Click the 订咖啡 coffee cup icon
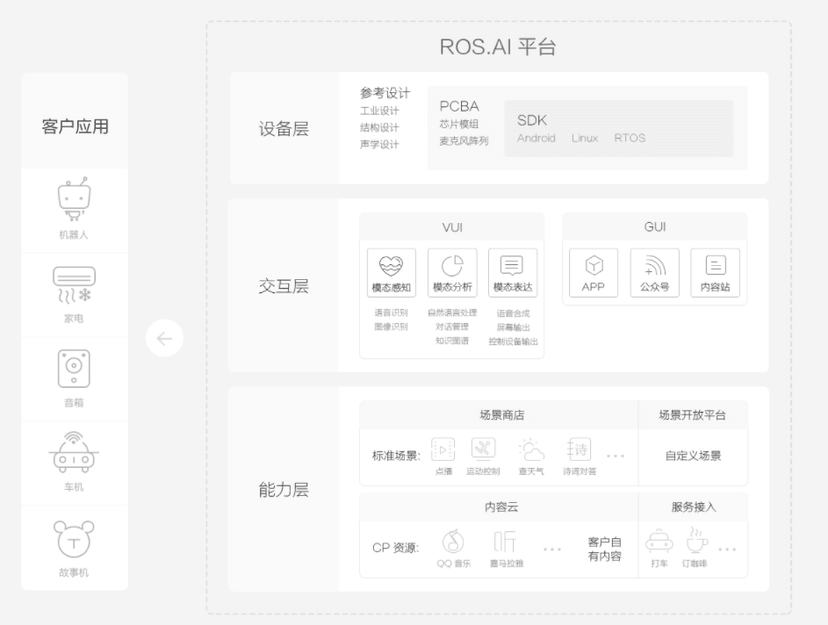This screenshot has width=828, height=625. pos(696,541)
